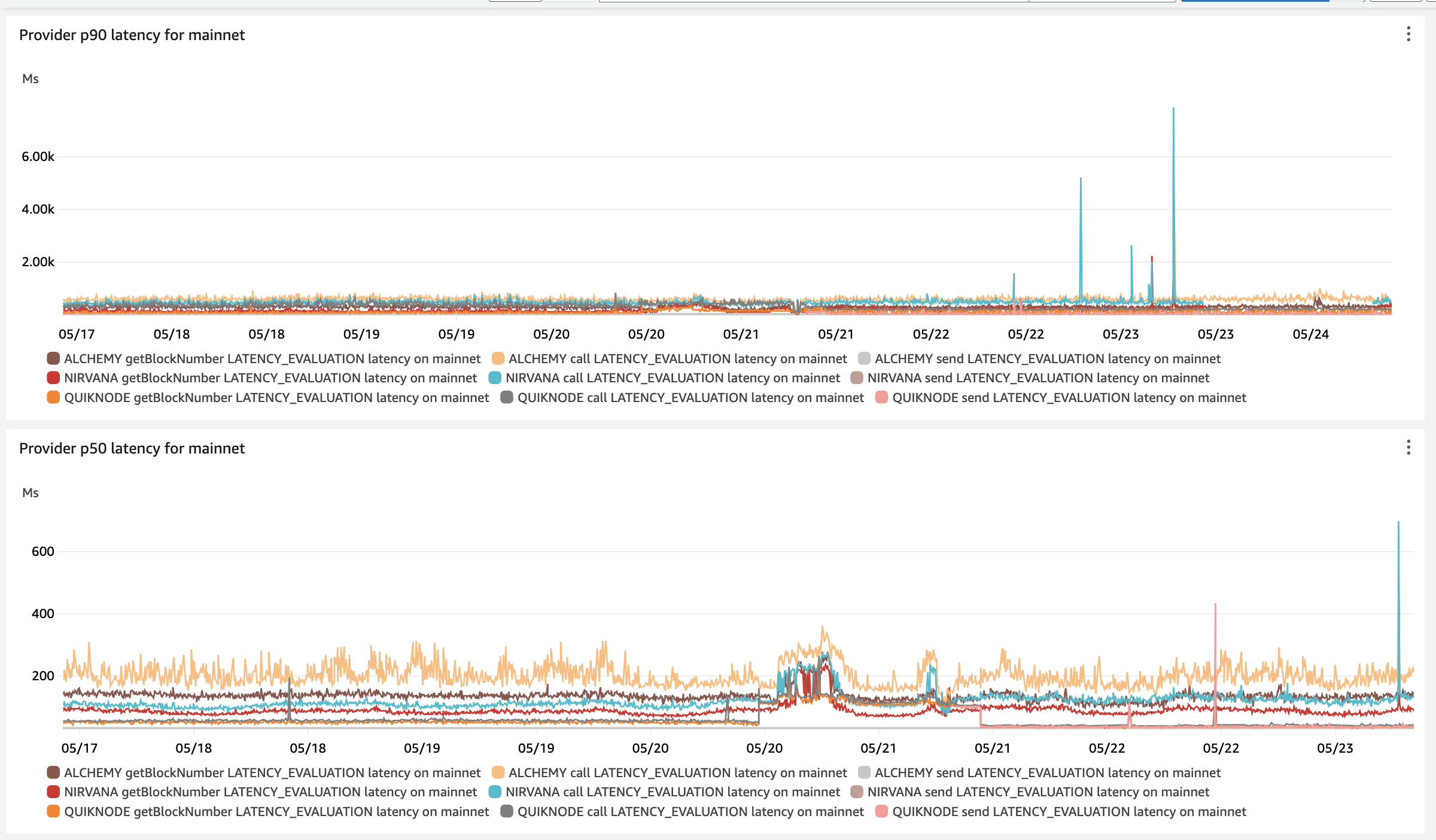Click NIRVANA call swatch in p90 legend
The height and width of the screenshot is (840, 1436).
(495, 378)
